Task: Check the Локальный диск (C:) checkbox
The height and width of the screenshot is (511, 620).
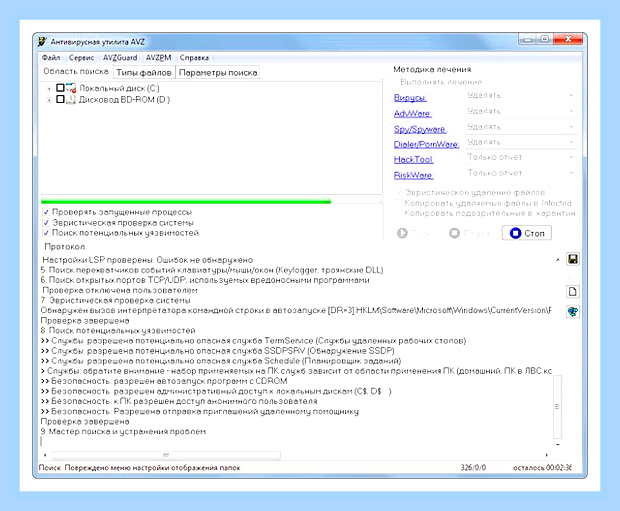Action: [60, 87]
